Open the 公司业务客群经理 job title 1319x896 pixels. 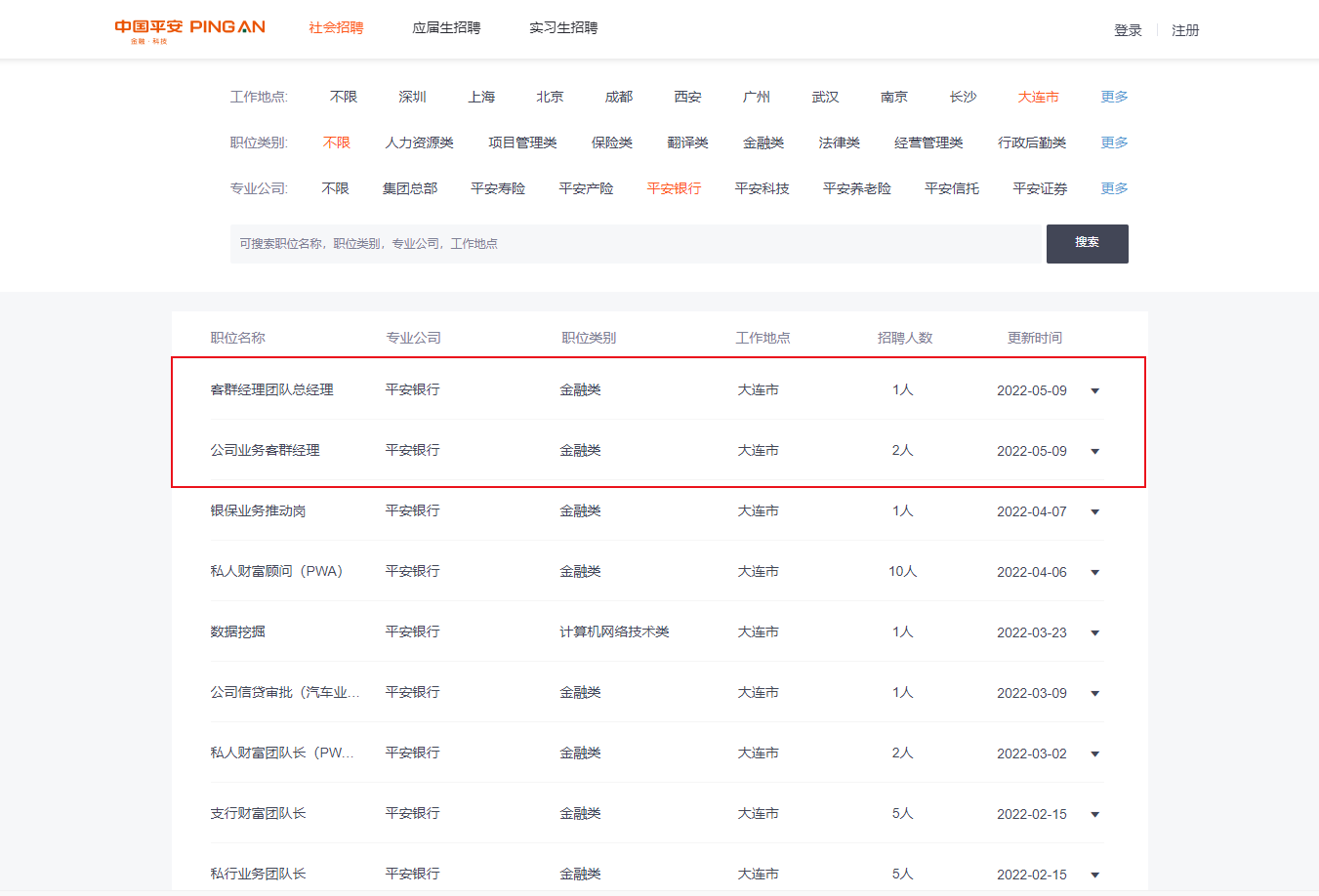266,450
